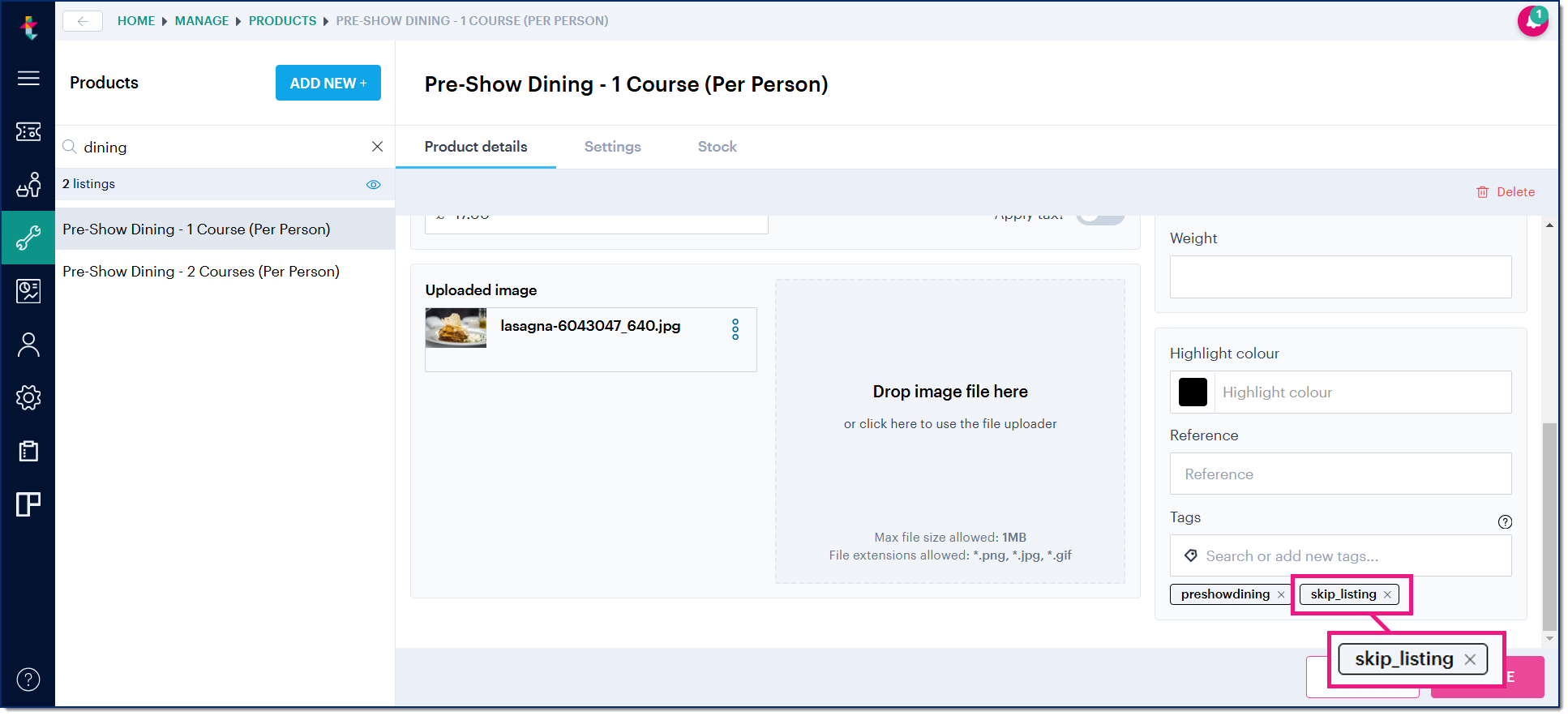Open the lasagna image options menu
The image size is (1568, 716).
click(735, 329)
